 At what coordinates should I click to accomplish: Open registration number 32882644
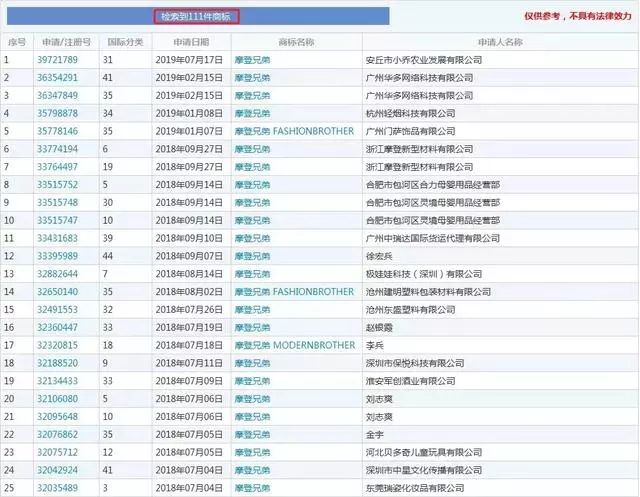tap(57, 274)
